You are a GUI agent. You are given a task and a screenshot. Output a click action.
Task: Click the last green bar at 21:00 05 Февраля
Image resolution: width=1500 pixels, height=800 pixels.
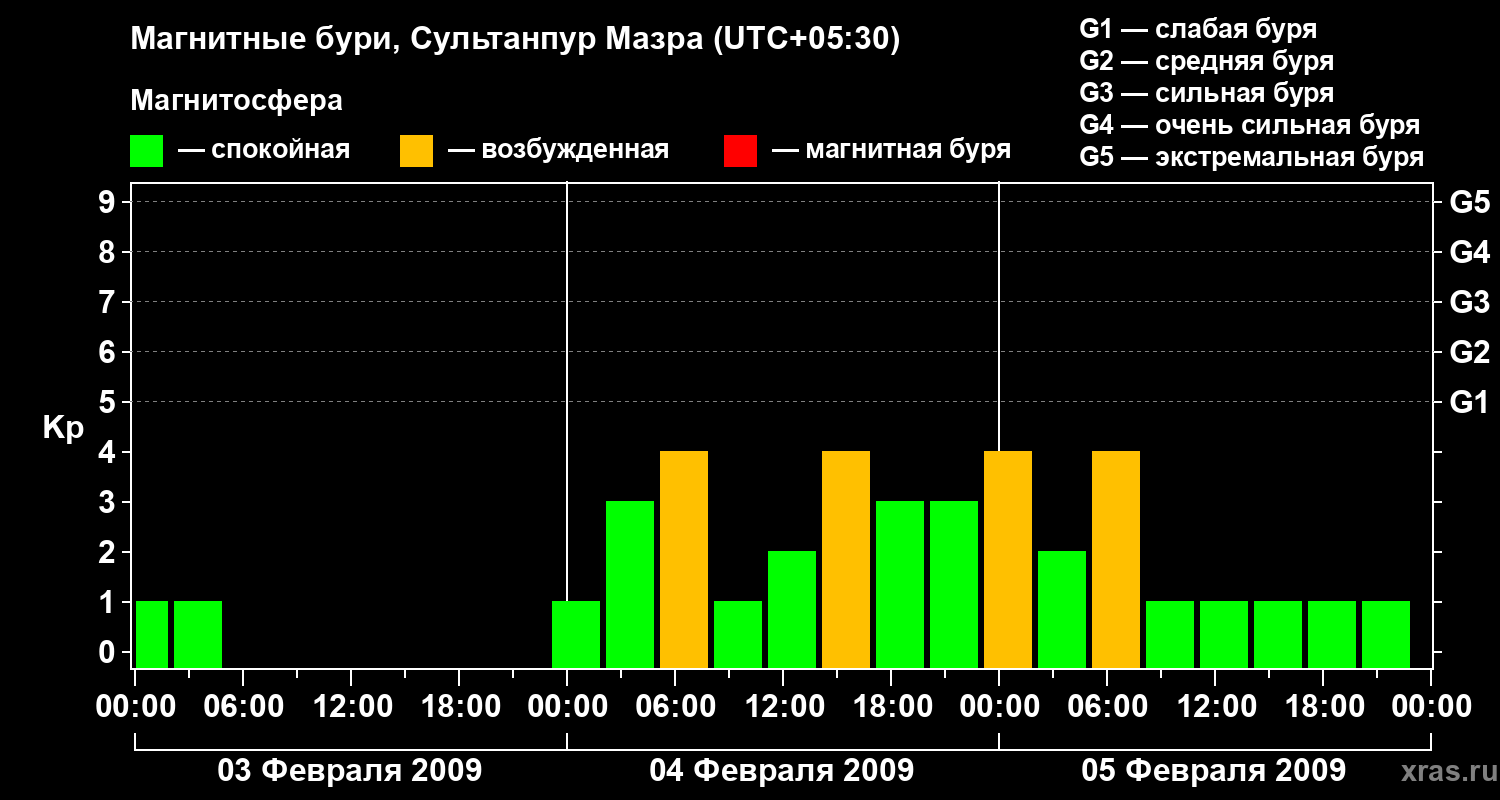coord(1386,635)
